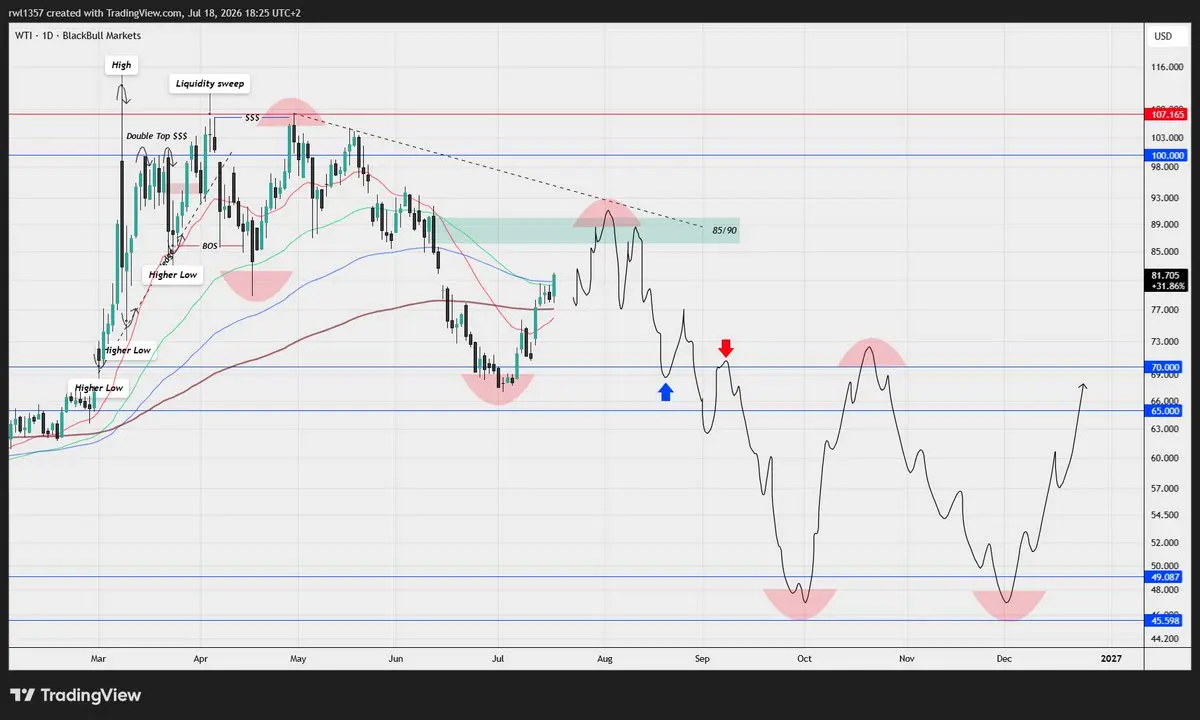Click the current price label 81.705

pos(1165,275)
